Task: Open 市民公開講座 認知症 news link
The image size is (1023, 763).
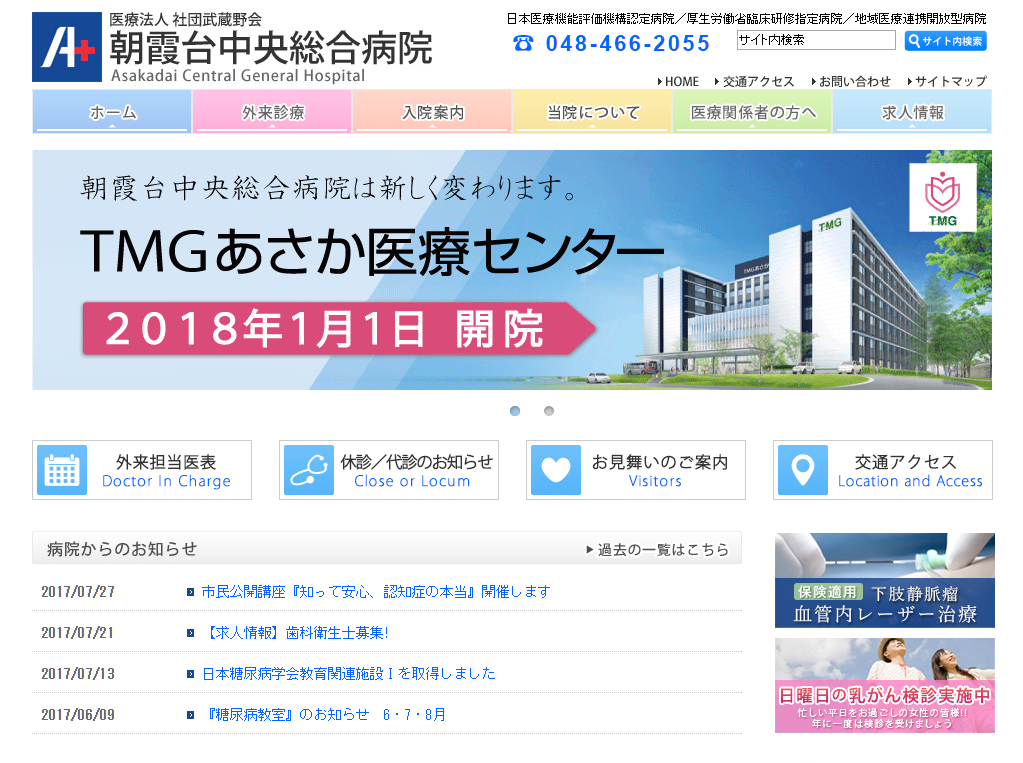Action: pyautogui.click(x=376, y=592)
